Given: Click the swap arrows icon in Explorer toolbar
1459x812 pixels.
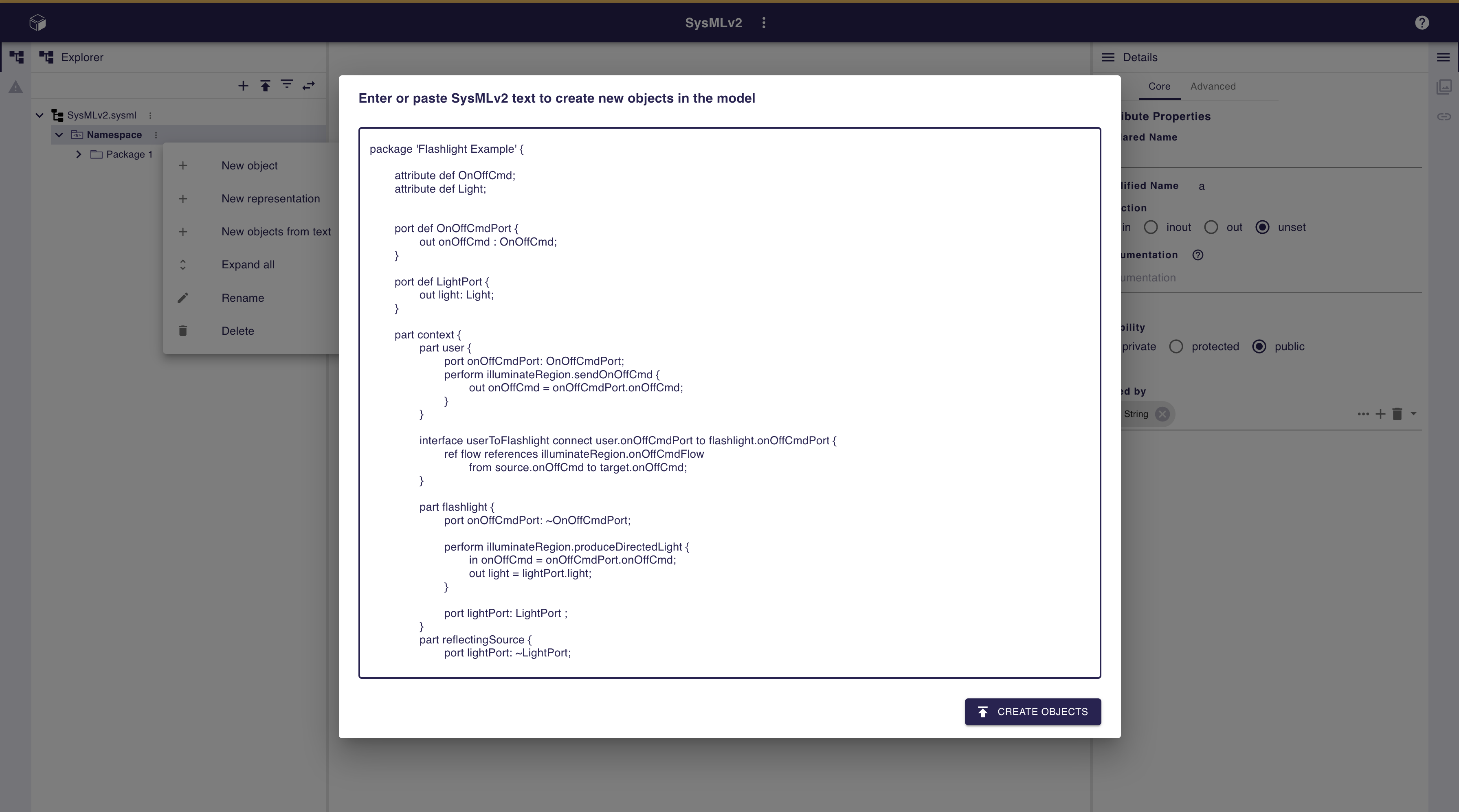Looking at the screenshot, I should click(x=309, y=86).
